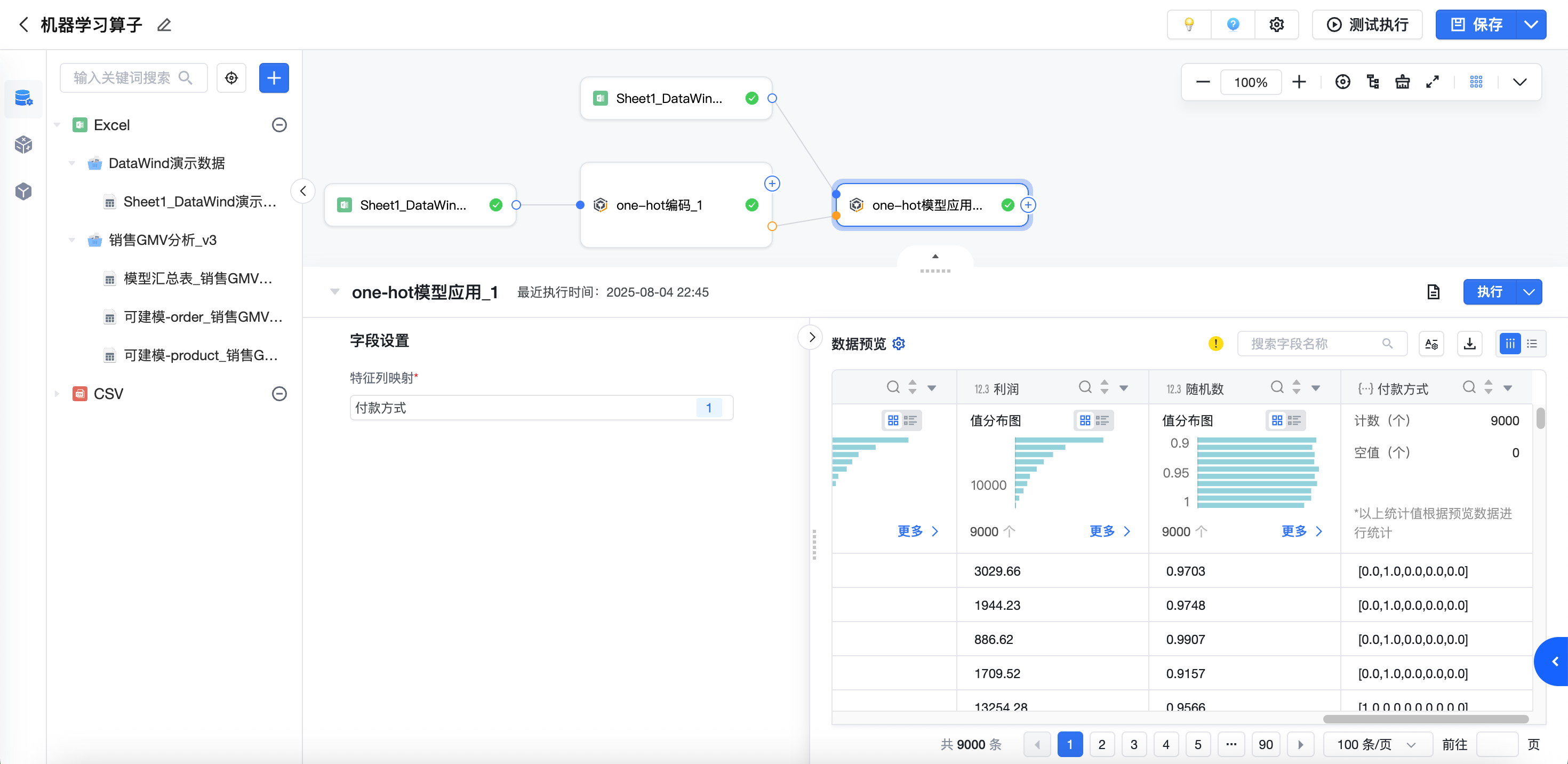1568x764 pixels.
Task: Switch preview to list view
Action: 1532,344
